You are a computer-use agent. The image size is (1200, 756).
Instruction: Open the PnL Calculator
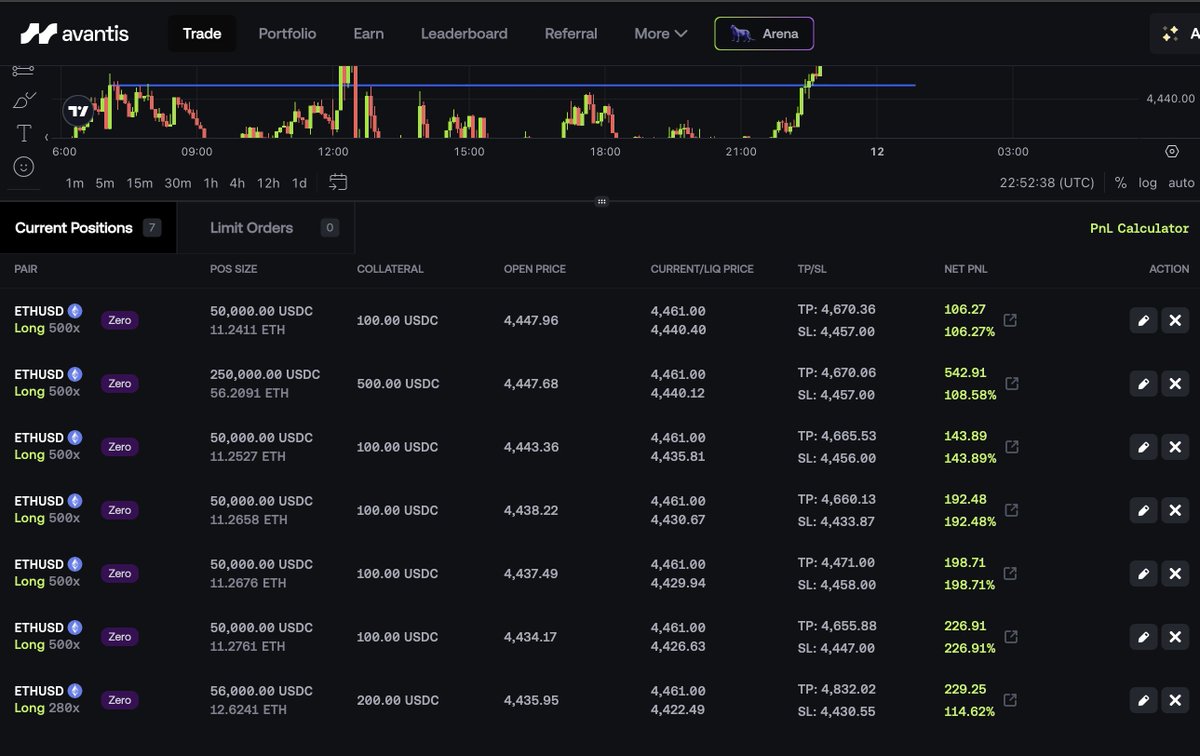[x=1139, y=228]
